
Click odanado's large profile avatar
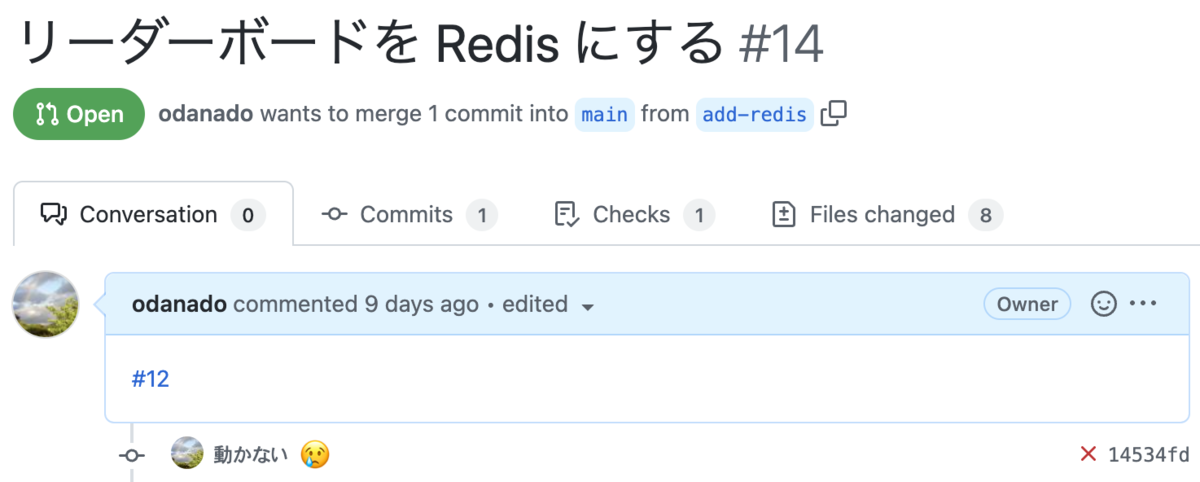(45, 304)
